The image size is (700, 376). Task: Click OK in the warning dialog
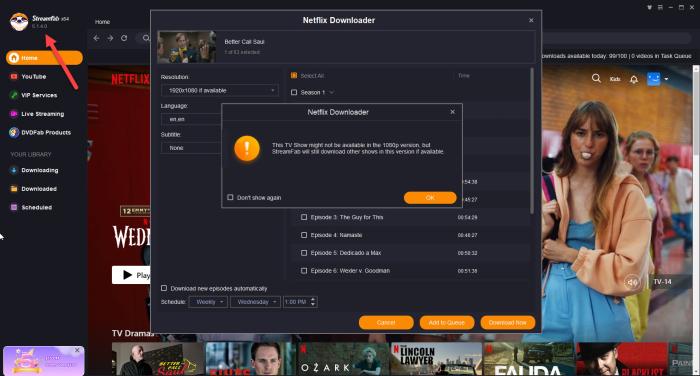click(x=430, y=197)
